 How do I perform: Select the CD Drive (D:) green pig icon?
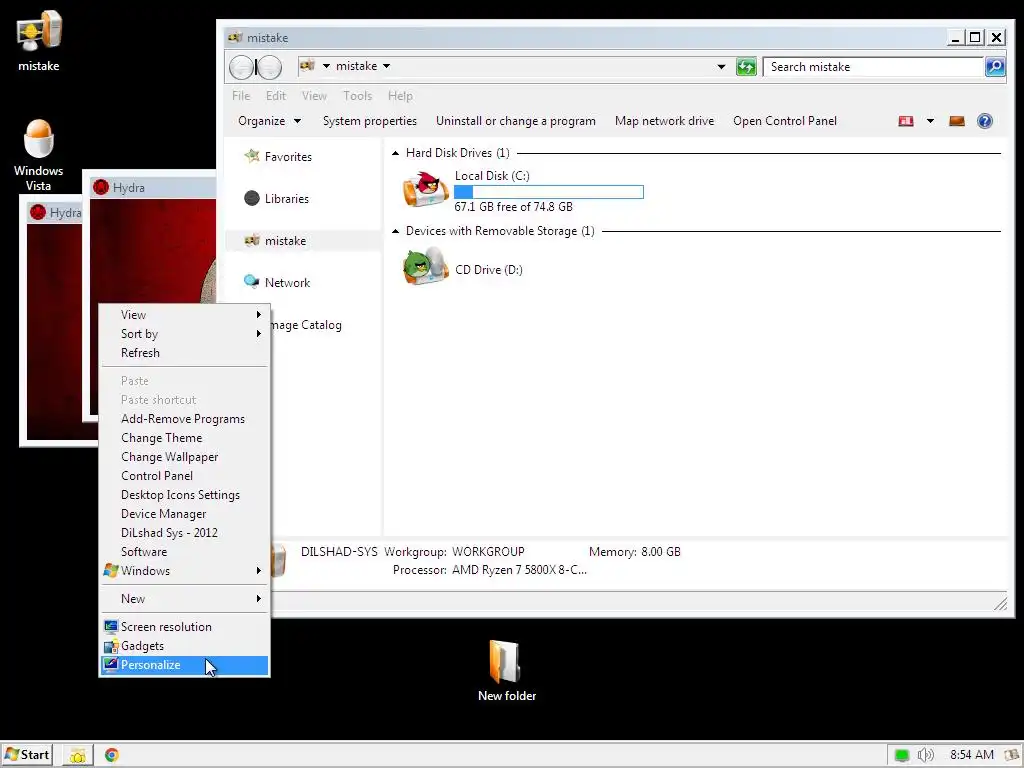[425, 266]
